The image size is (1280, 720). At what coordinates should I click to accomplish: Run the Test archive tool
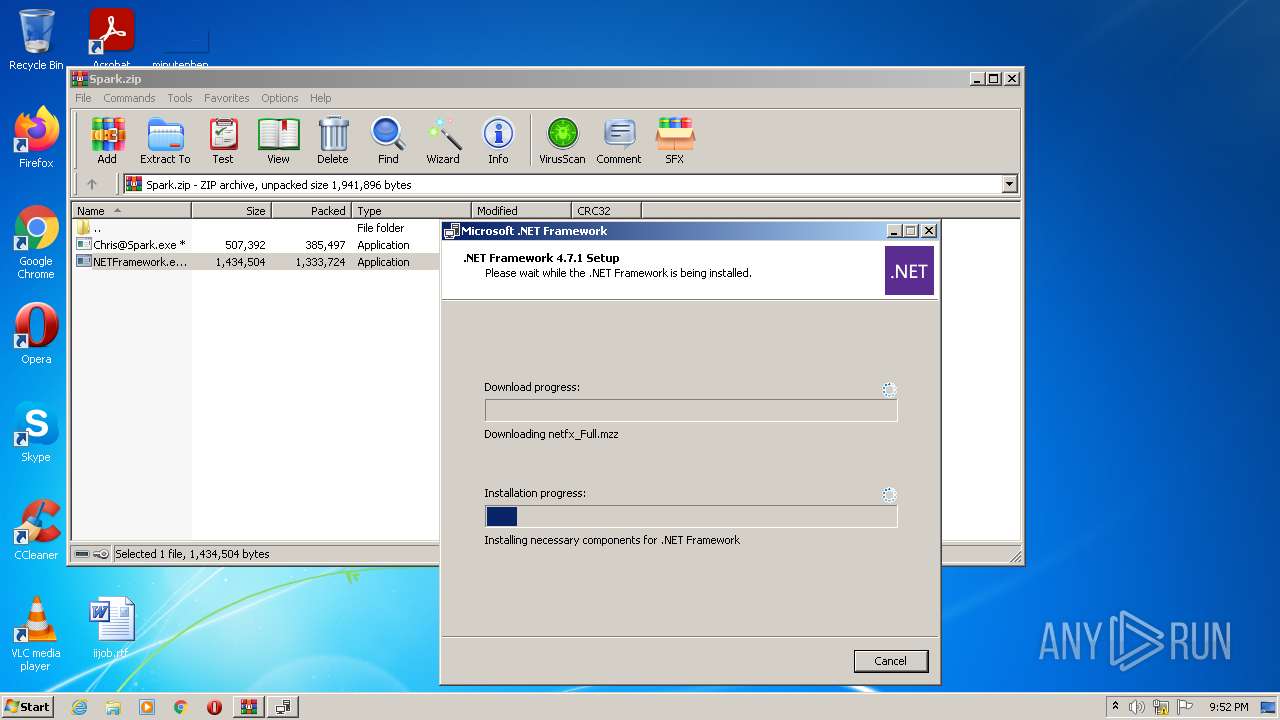[x=223, y=140]
